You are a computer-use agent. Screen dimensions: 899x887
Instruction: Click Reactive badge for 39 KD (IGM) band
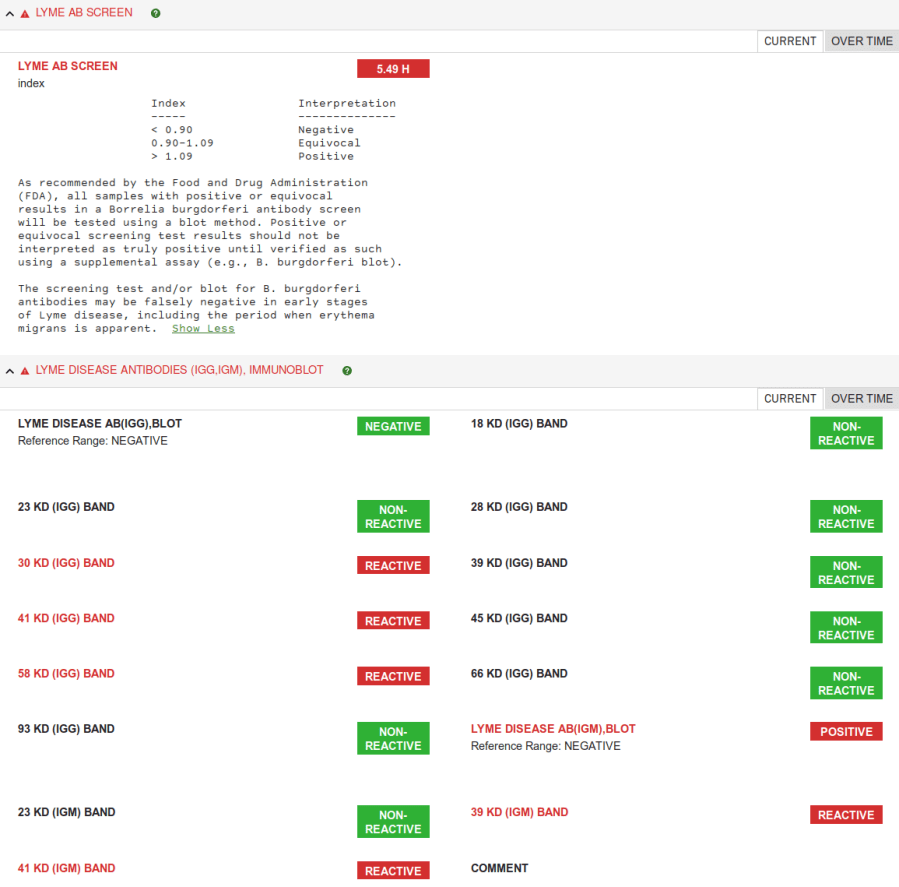(x=846, y=815)
